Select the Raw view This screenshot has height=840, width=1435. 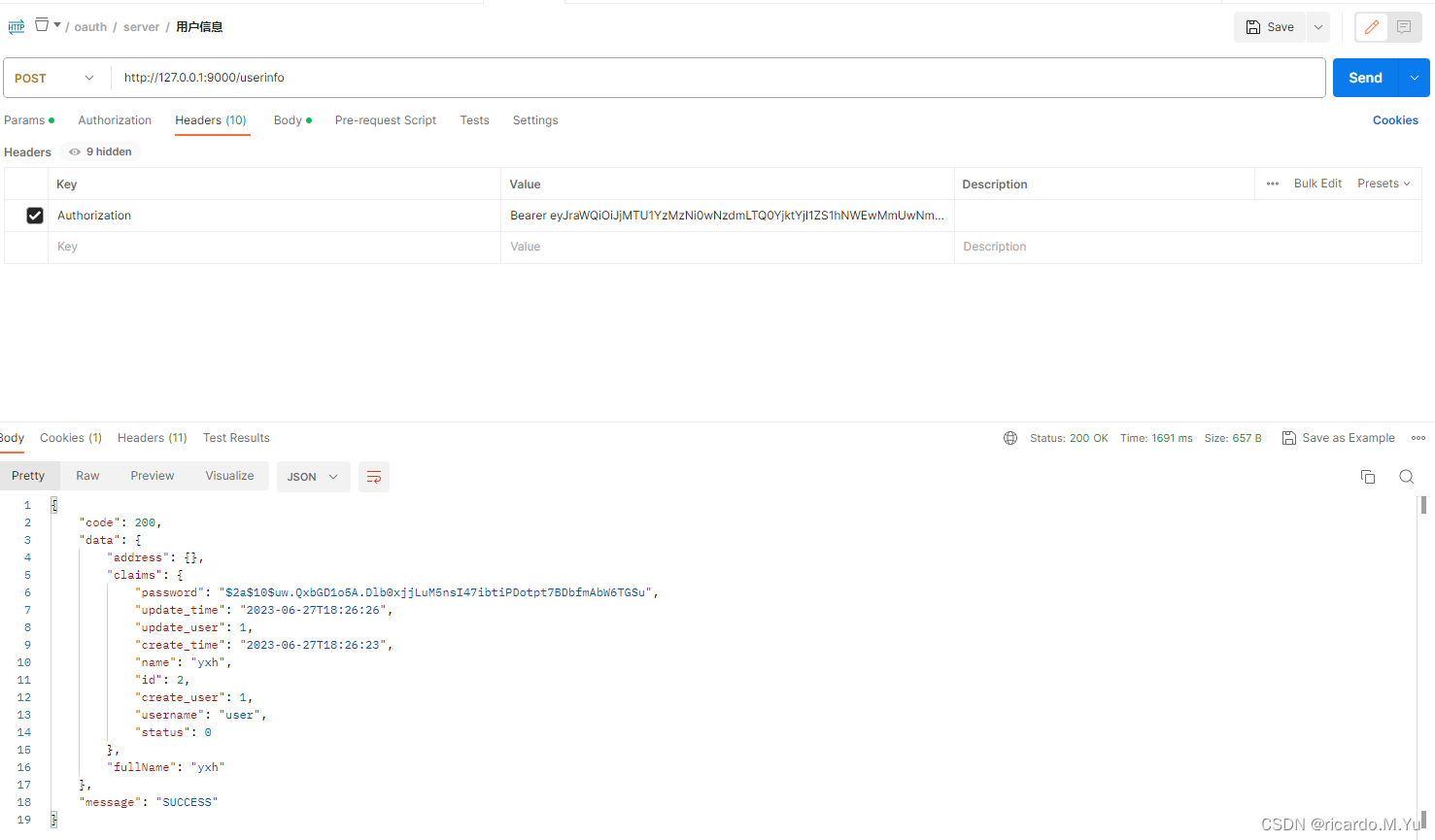(87, 476)
